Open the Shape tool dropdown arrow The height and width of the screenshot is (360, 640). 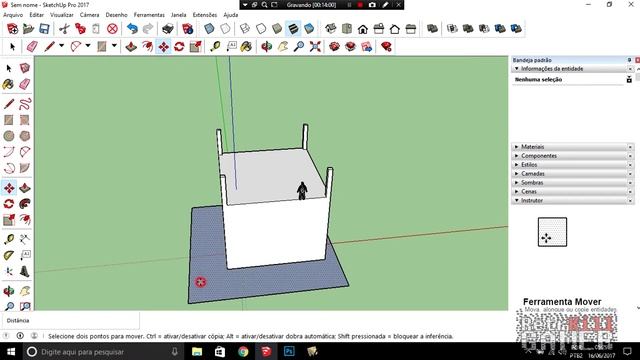[114, 46]
